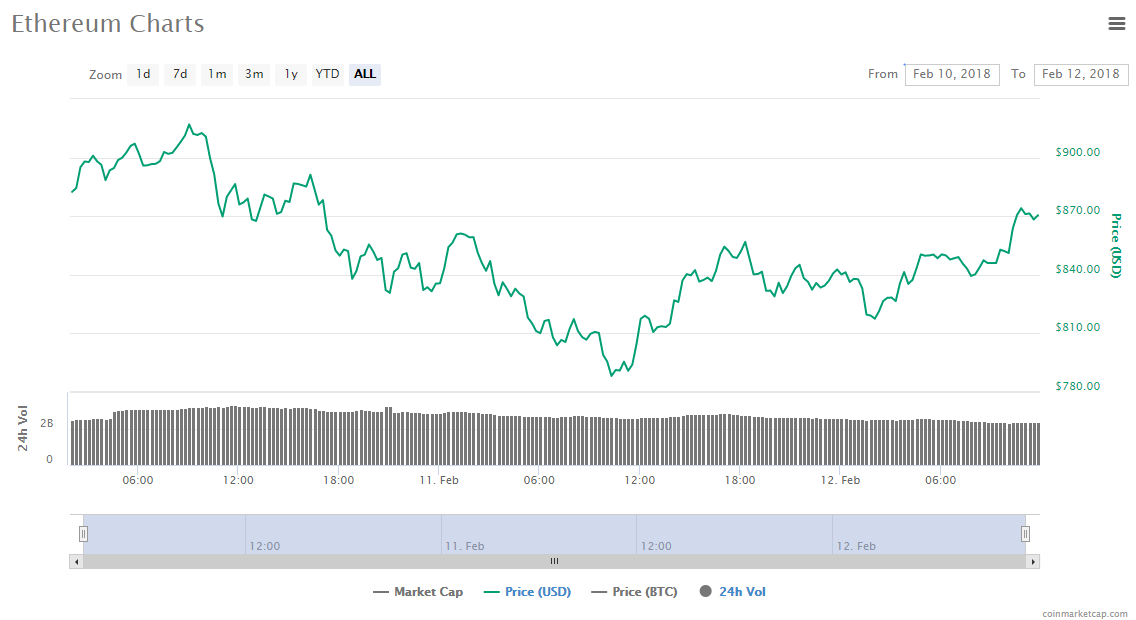Select the right handle of the range navigator
This screenshot has height=620, width=1136.
coord(1025,534)
